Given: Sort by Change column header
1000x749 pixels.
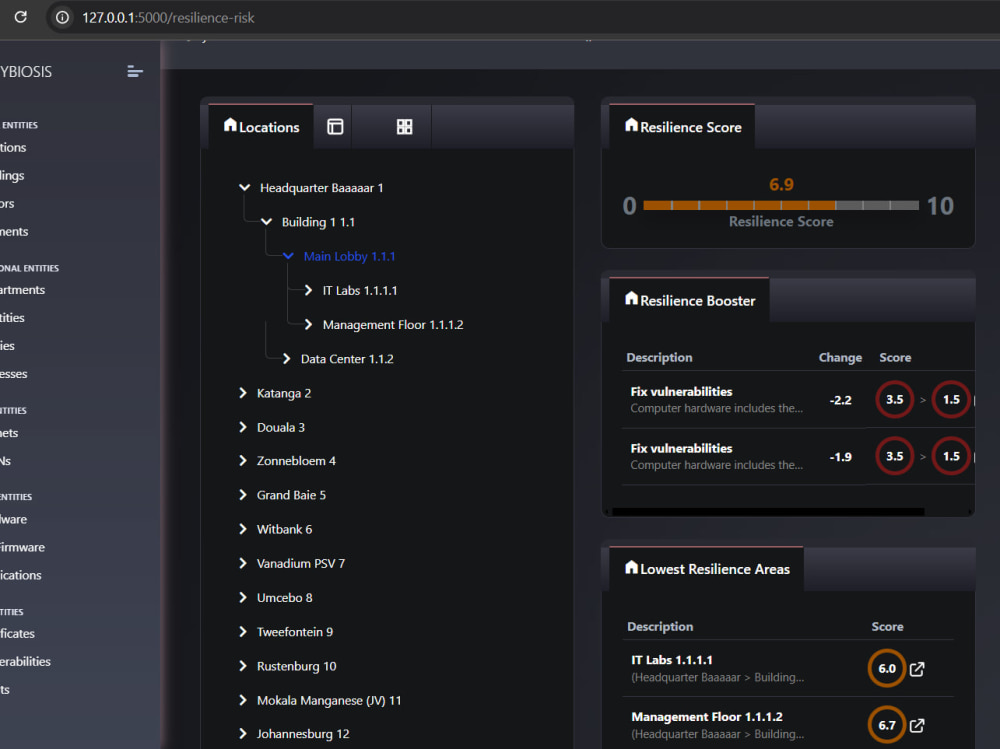Looking at the screenshot, I should point(840,357).
